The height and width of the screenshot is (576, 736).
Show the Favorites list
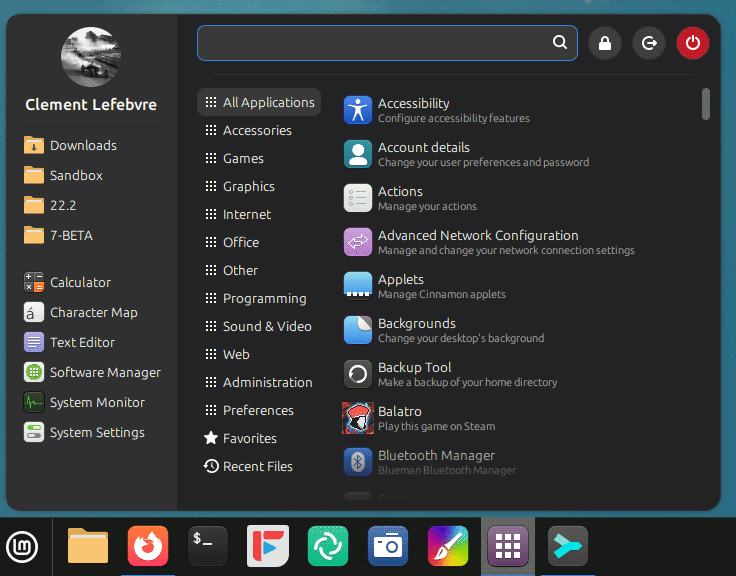259,438
